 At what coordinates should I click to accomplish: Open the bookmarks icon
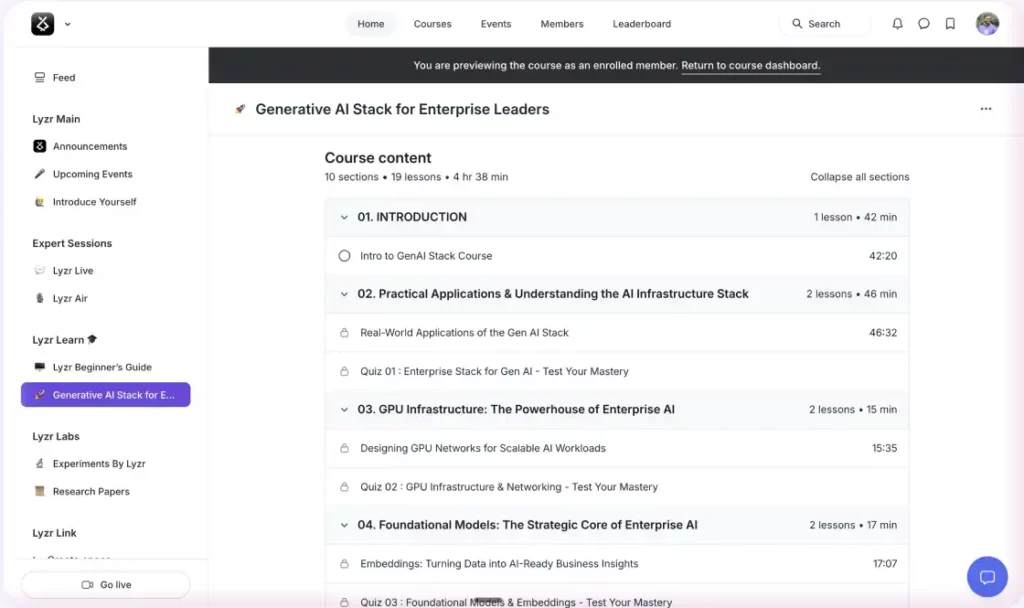click(x=950, y=24)
